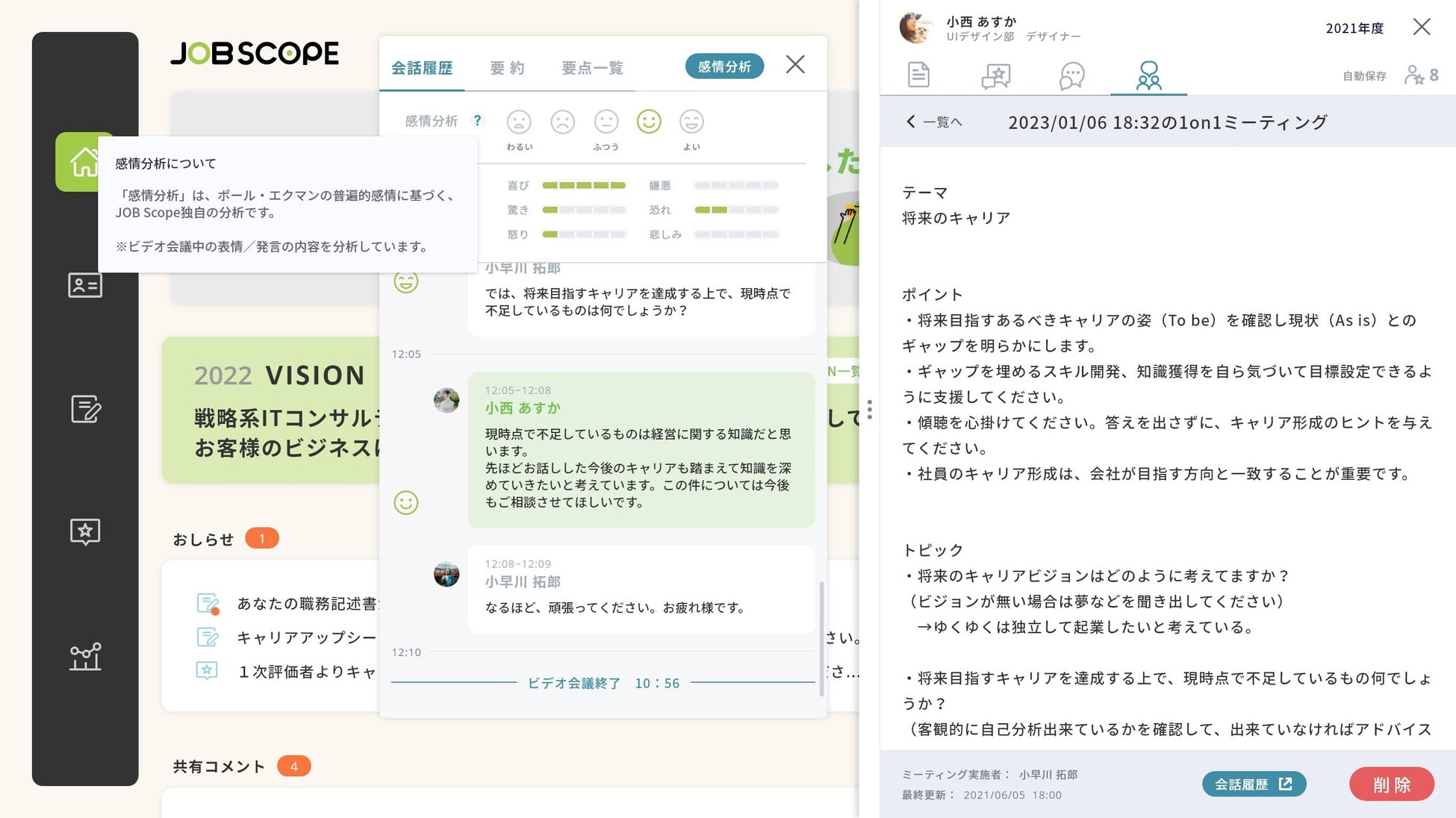The width and height of the screenshot is (1456, 818).
Task: Switch to the 要約 tab
Action: (507, 68)
